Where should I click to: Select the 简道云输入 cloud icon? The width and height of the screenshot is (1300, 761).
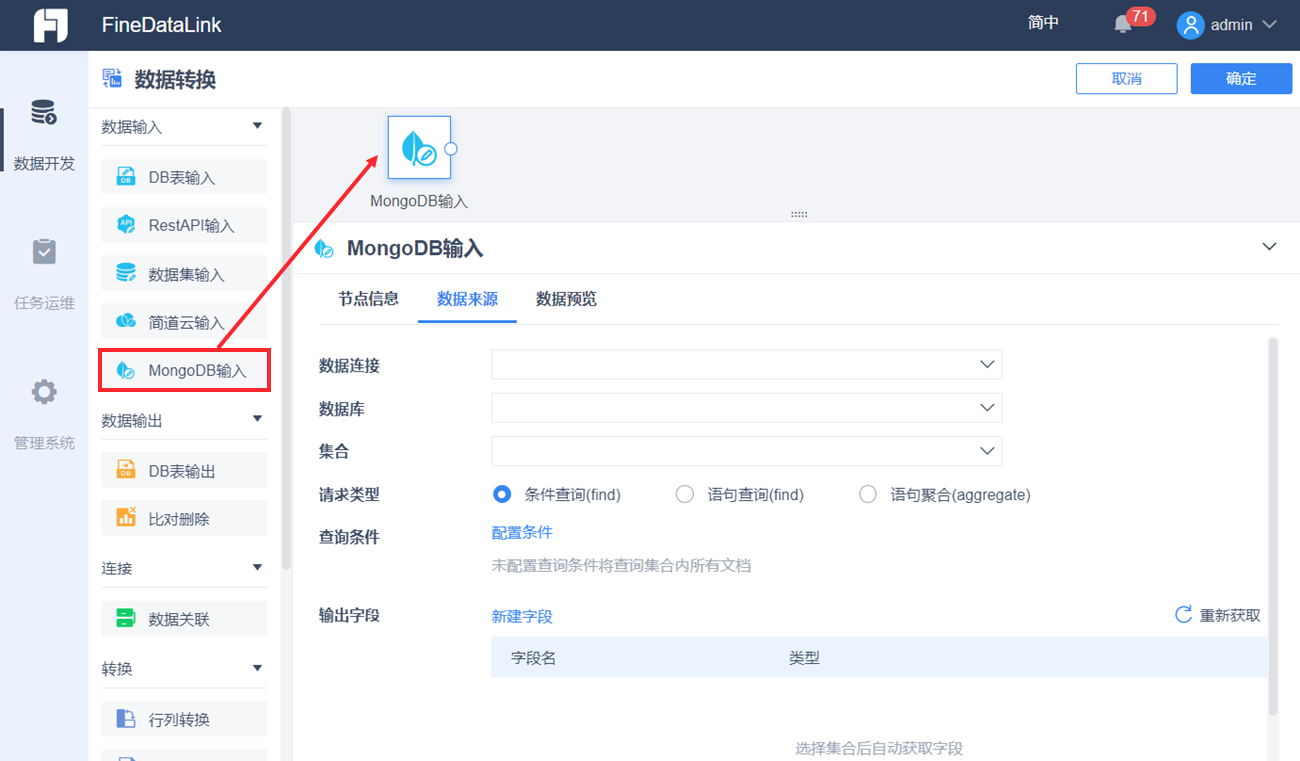[126, 321]
